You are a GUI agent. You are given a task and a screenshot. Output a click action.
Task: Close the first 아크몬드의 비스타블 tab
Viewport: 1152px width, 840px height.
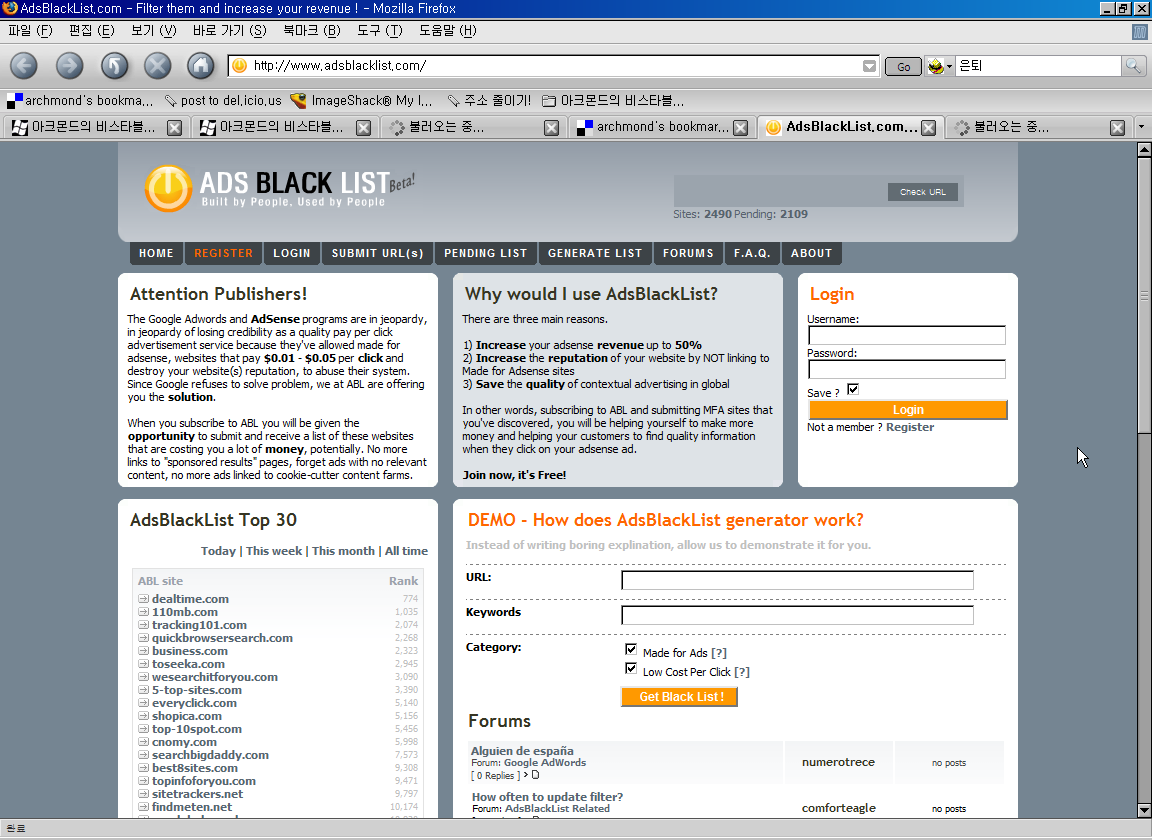click(x=174, y=128)
